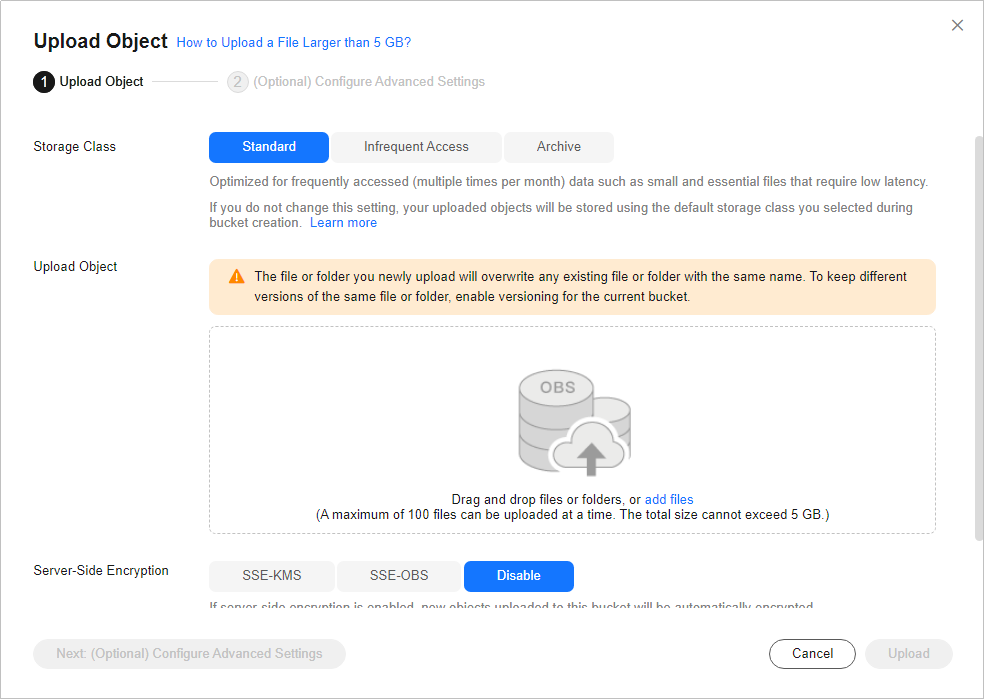Screen dimensions: 984x699
Task: Click the step 1 circle indicator
Action: click(44, 82)
